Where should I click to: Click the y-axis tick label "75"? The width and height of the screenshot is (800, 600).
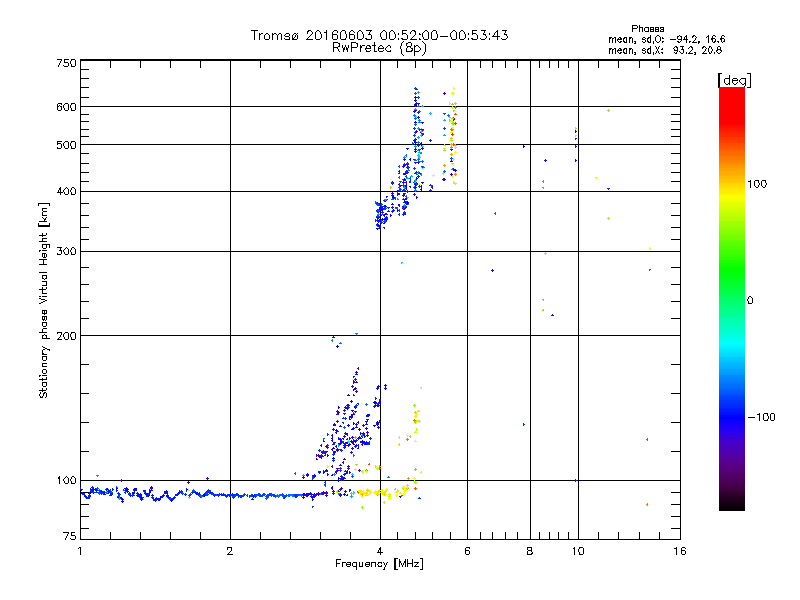(70, 536)
